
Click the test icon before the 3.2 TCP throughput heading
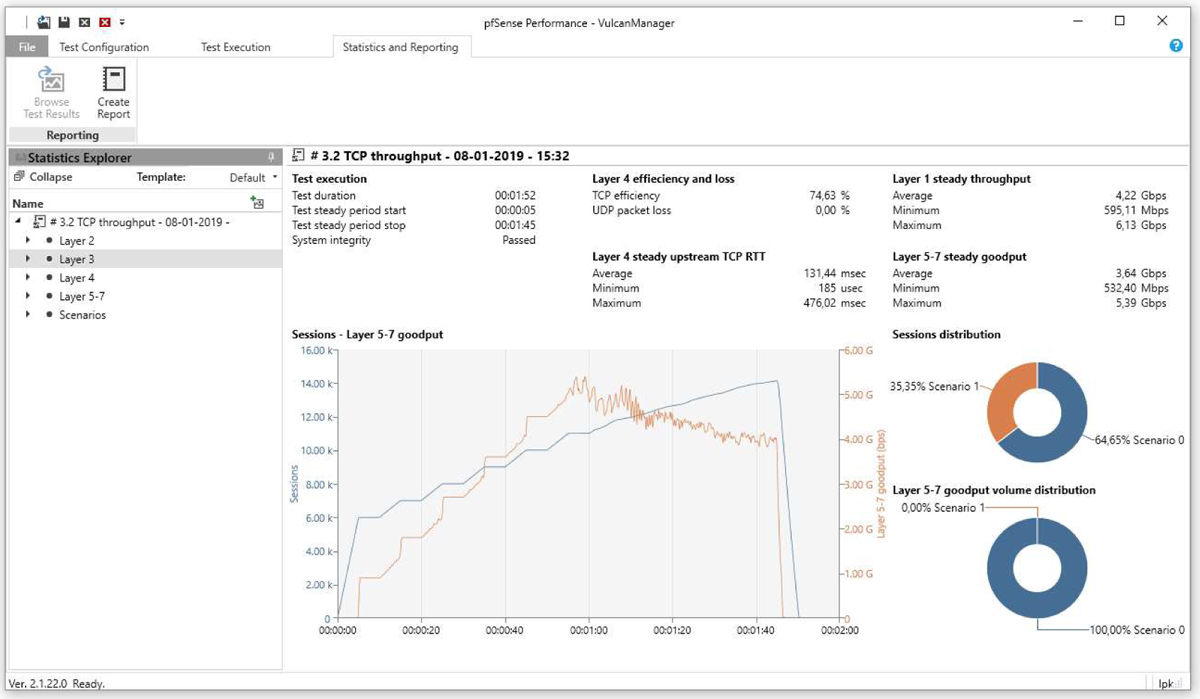pos(299,156)
